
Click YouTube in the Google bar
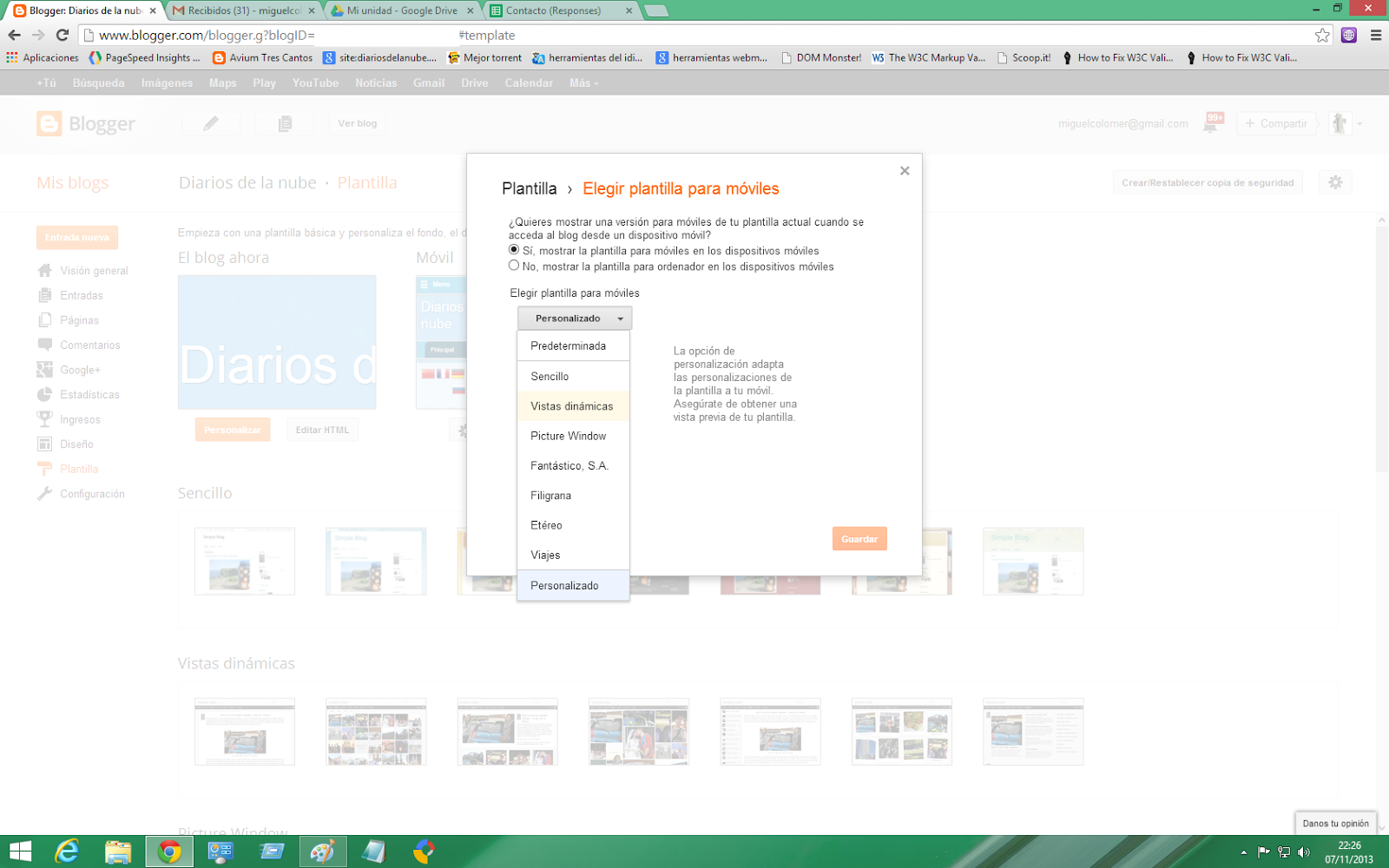pos(315,83)
